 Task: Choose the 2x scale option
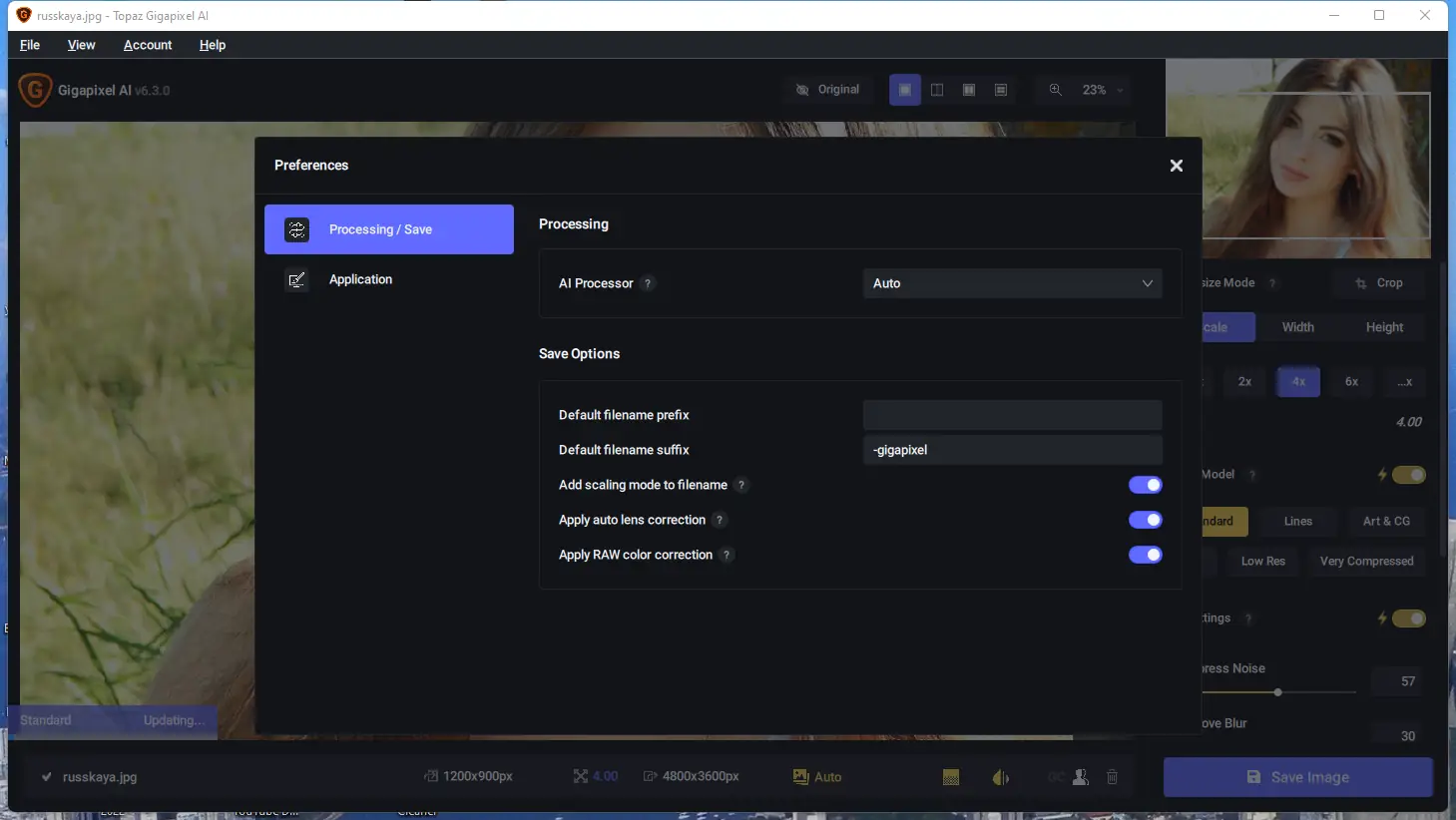pos(1244,382)
